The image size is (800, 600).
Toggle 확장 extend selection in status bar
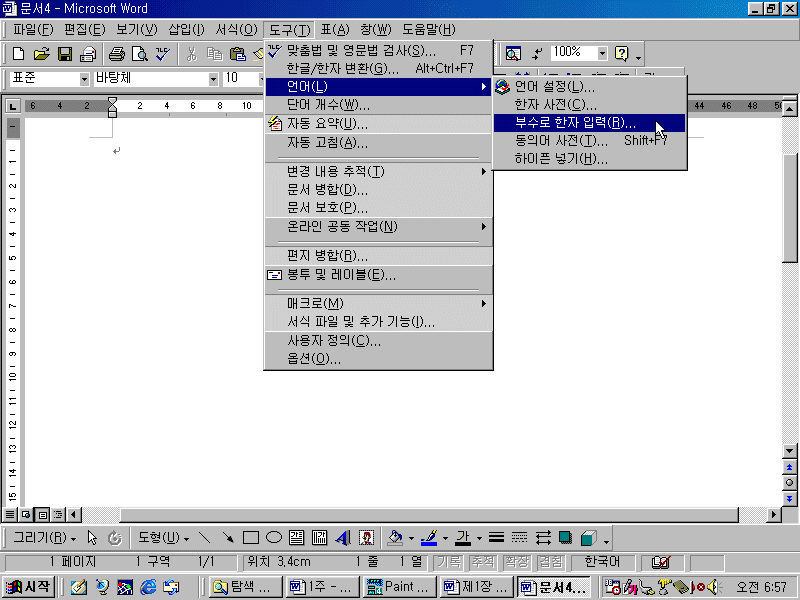pos(516,562)
